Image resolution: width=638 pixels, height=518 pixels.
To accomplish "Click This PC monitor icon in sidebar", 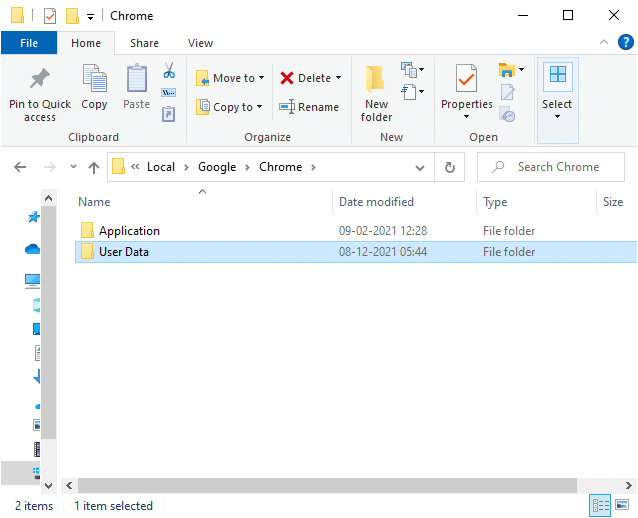I will (x=33, y=281).
